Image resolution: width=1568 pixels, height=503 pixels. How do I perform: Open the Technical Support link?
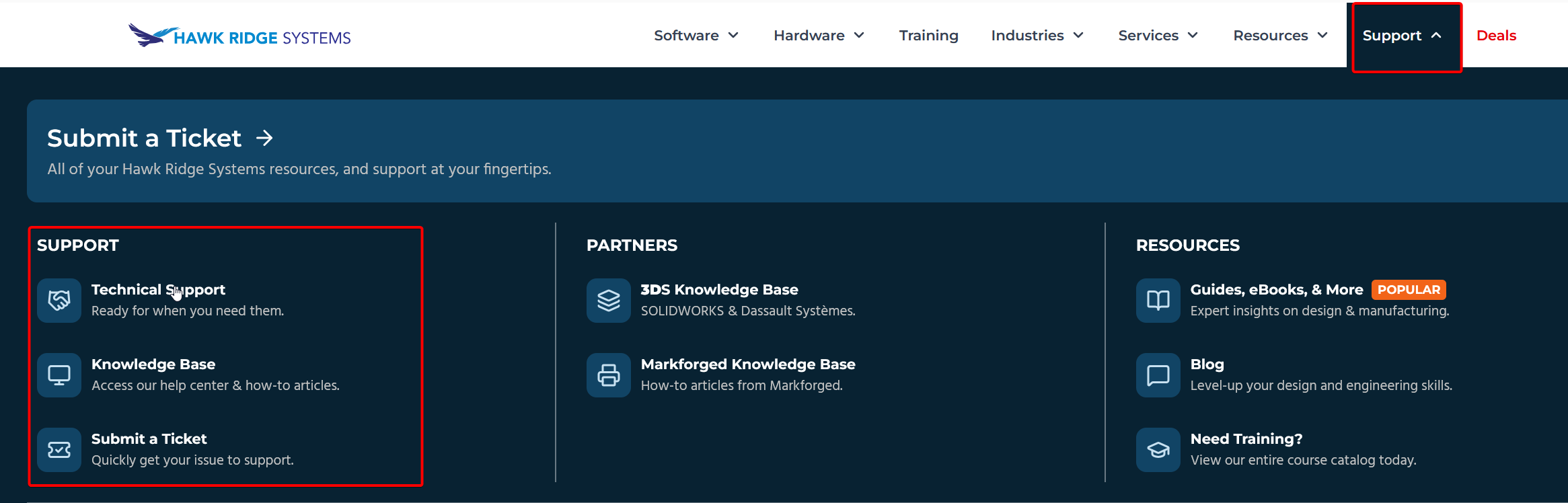[x=158, y=289]
